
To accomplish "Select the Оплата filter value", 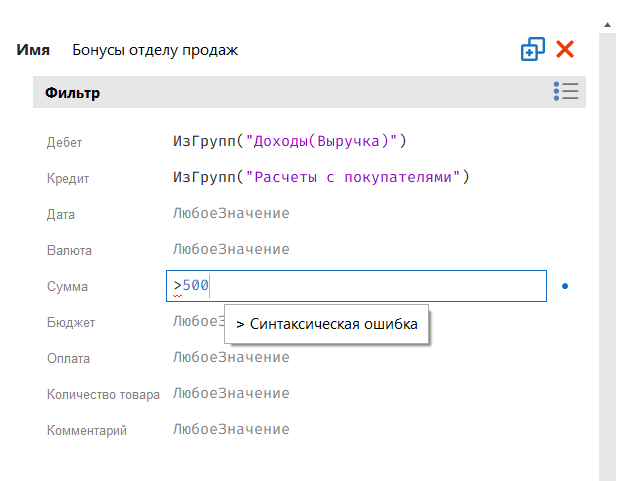I will coord(231,358).
